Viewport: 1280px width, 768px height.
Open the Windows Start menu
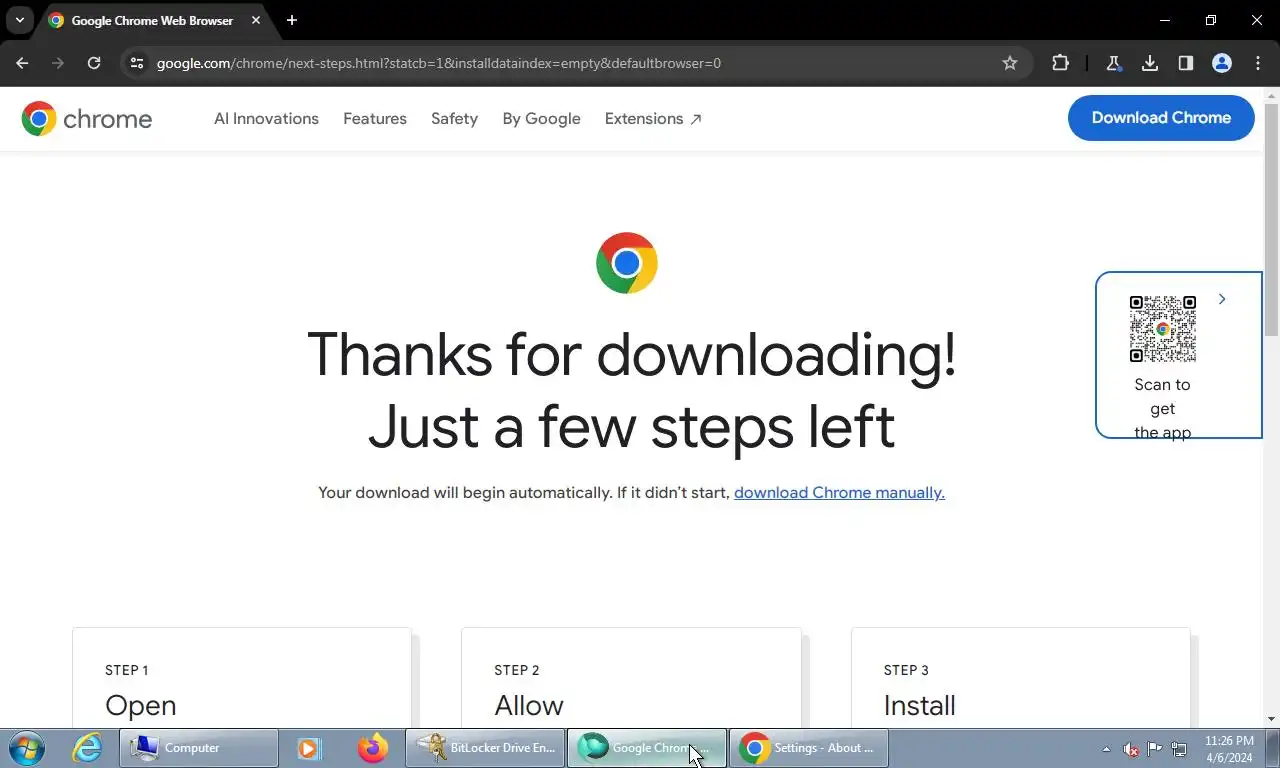pyautogui.click(x=26, y=748)
